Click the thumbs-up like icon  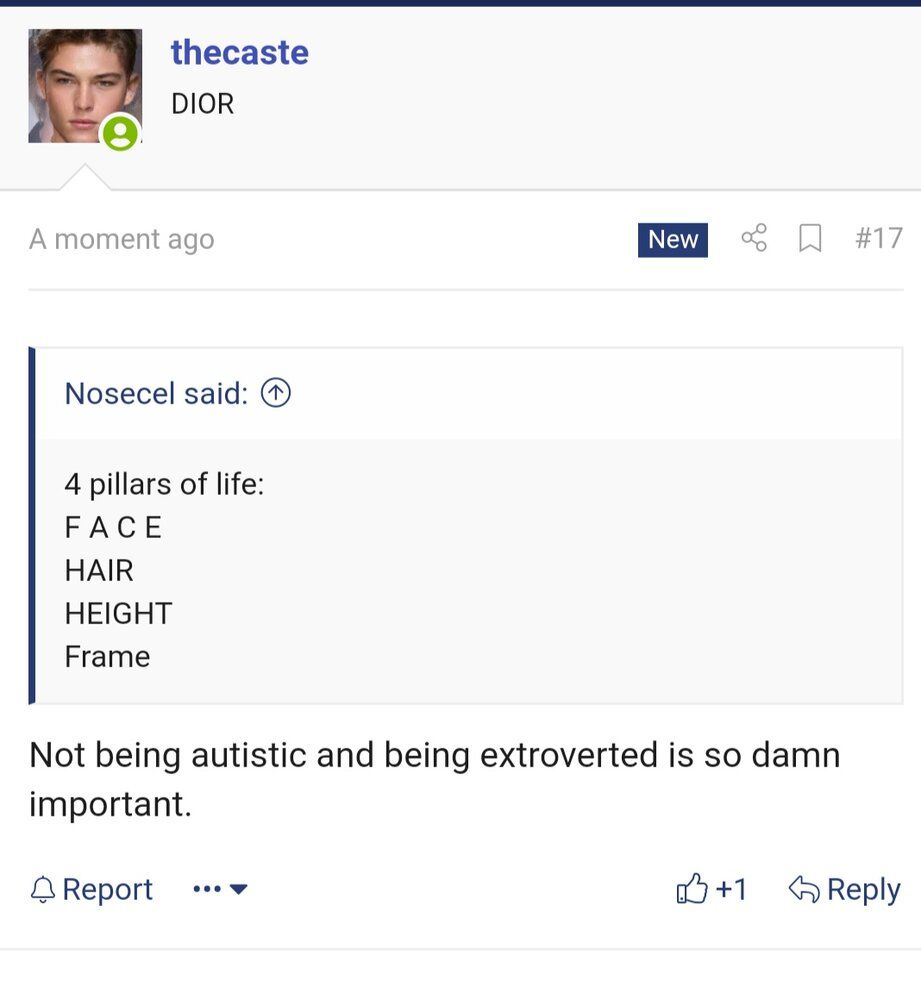pyautogui.click(x=692, y=889)
